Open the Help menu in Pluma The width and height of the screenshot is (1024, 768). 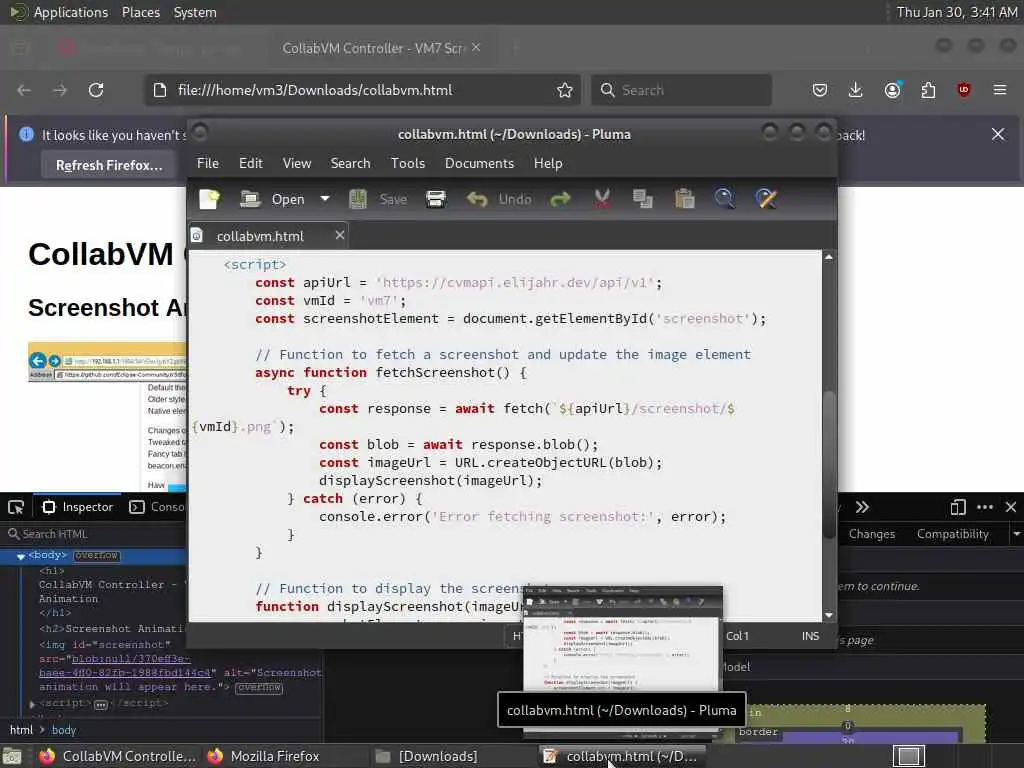coord(548,163)
